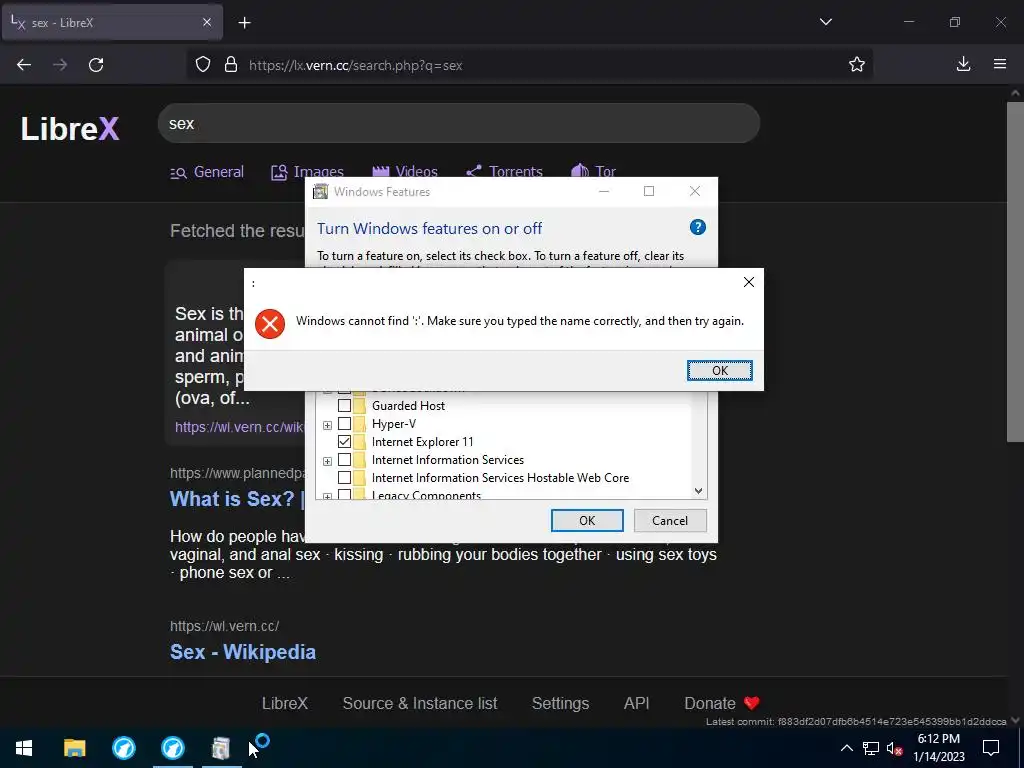Switch to General search tab
1024x768 pixels.
(x=207, y=172)
